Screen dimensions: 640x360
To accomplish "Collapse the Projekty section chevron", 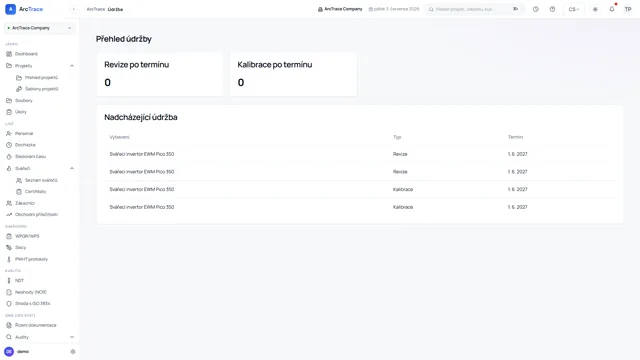I will [72, 66].
